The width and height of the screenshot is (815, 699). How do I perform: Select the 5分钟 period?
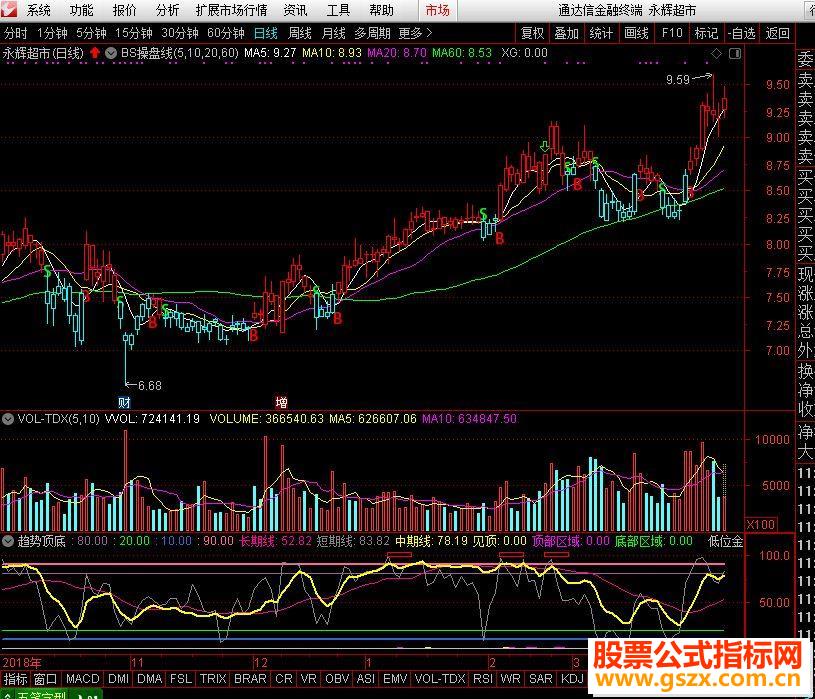tap(91, 33)
